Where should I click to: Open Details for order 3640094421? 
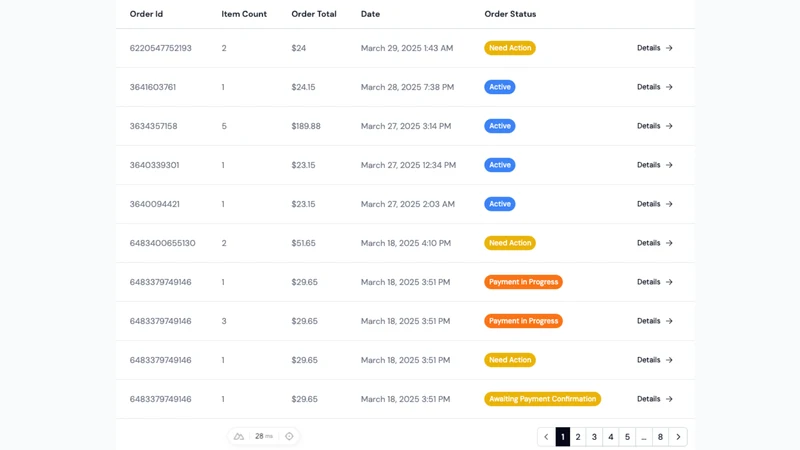(655, 204)
